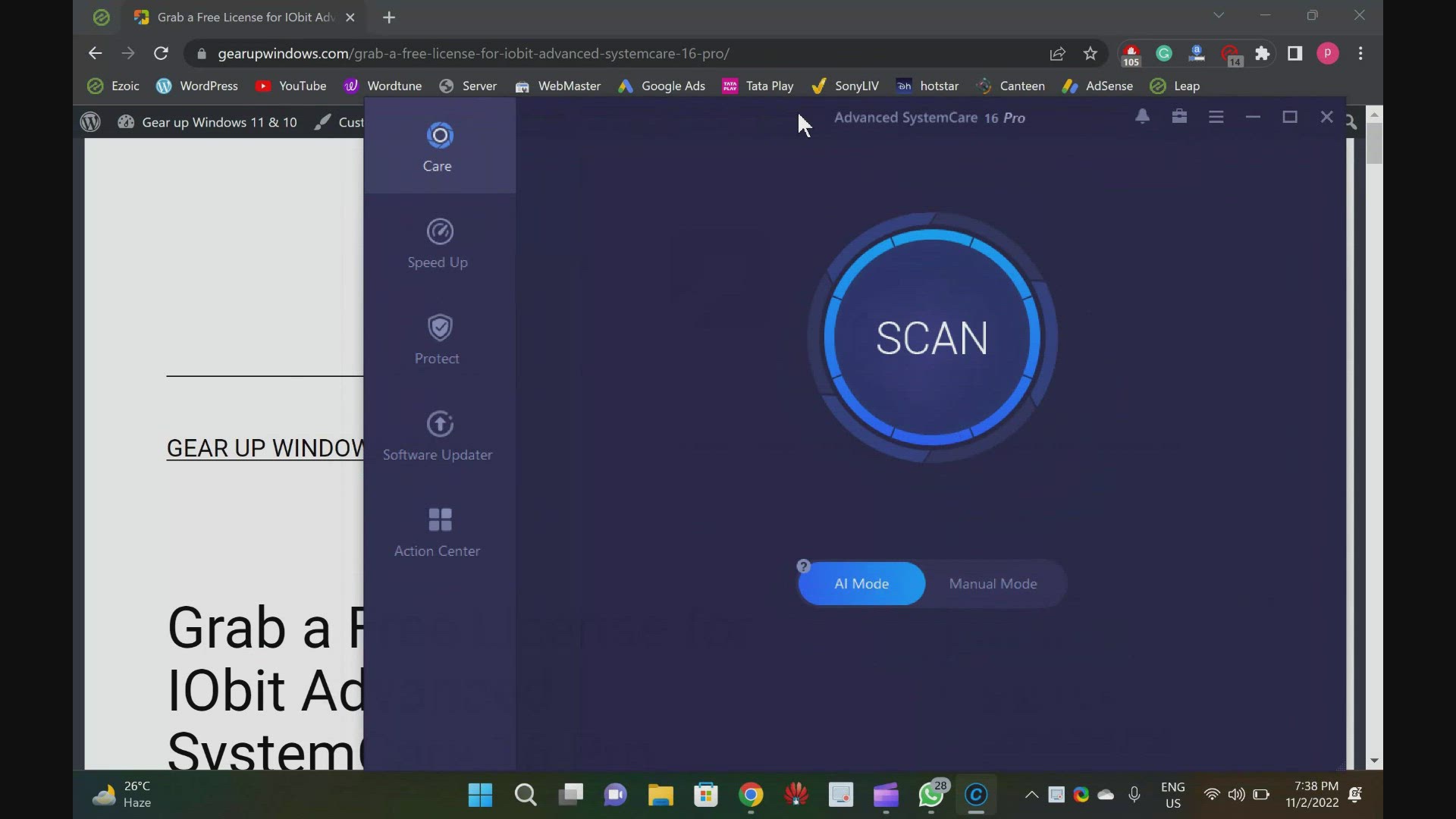Viewport: 1456px width, 819px height.
Task: Open a new Chrome tab
Action: pyautogui.click(x=389, y=17)
